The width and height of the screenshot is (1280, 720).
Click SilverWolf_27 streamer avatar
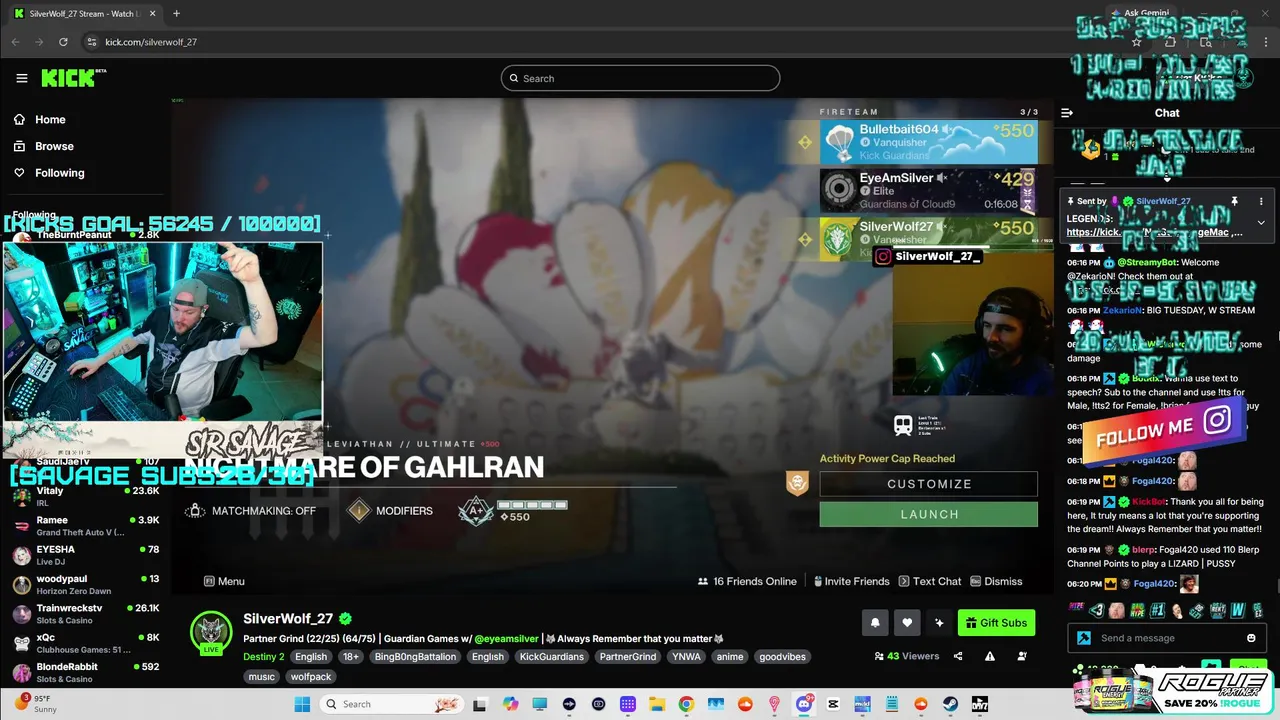pyautogui.click(x=211, y=632)
